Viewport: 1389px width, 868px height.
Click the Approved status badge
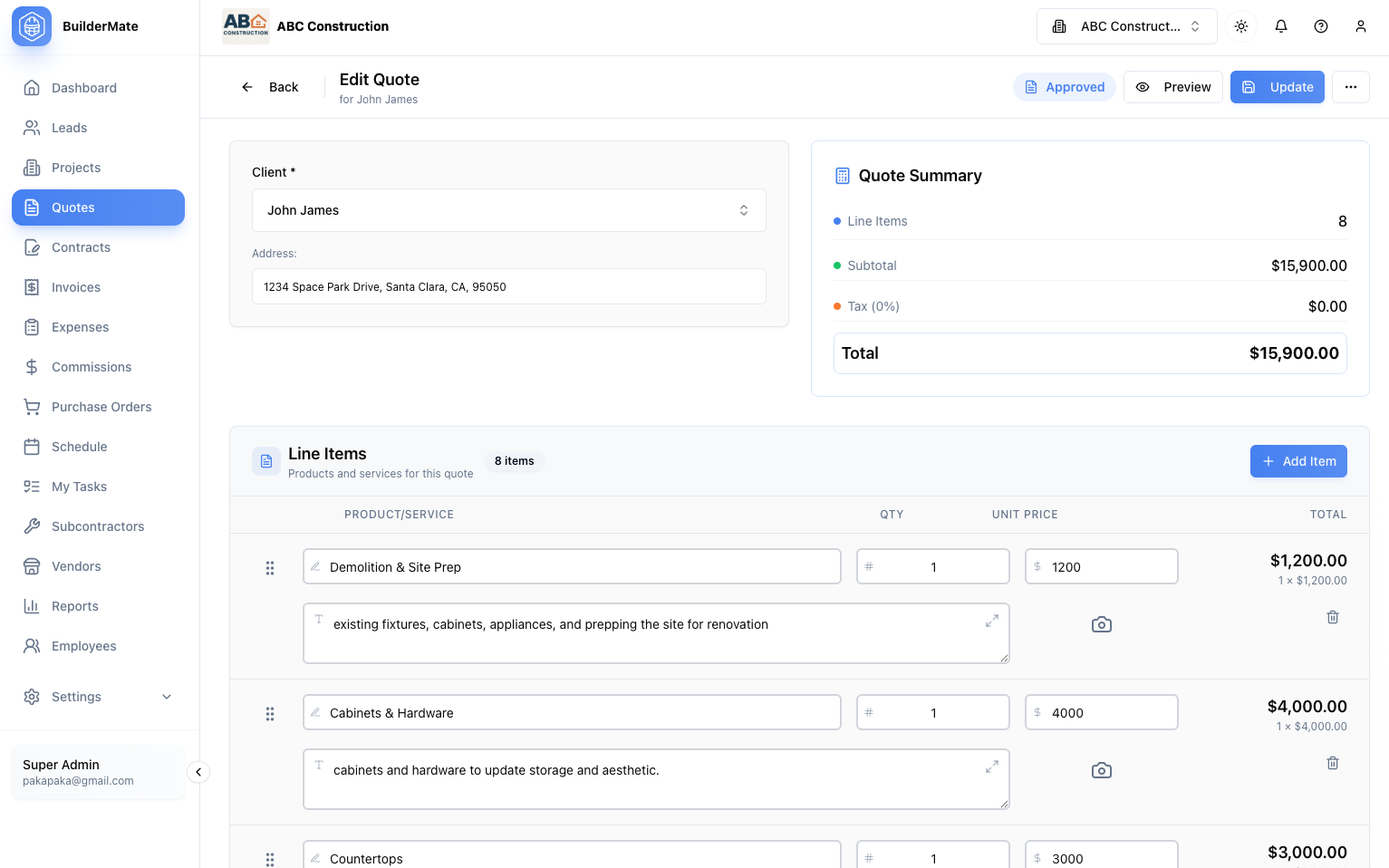(1065, 87)
